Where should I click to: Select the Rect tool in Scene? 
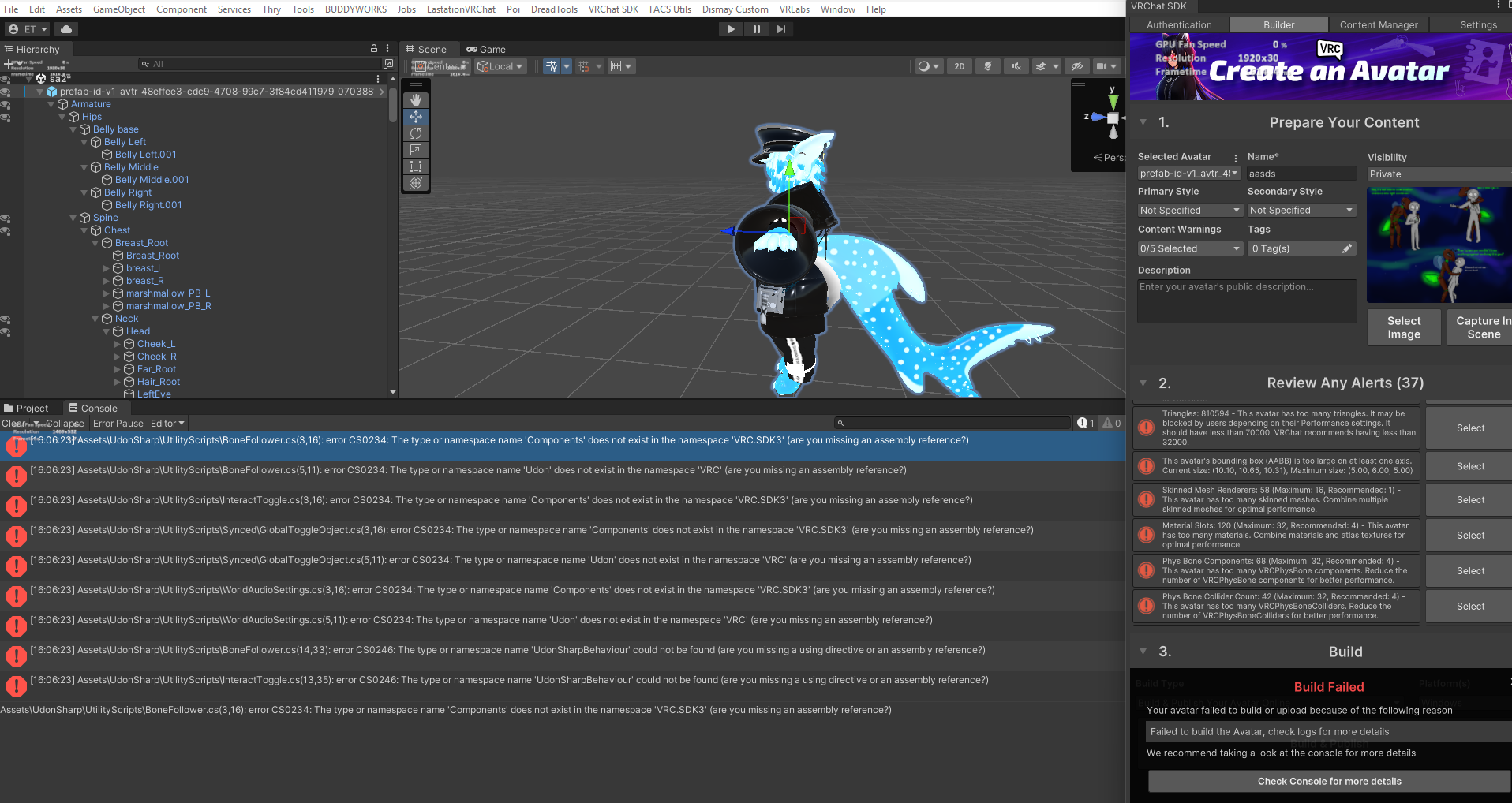(416, 166)
